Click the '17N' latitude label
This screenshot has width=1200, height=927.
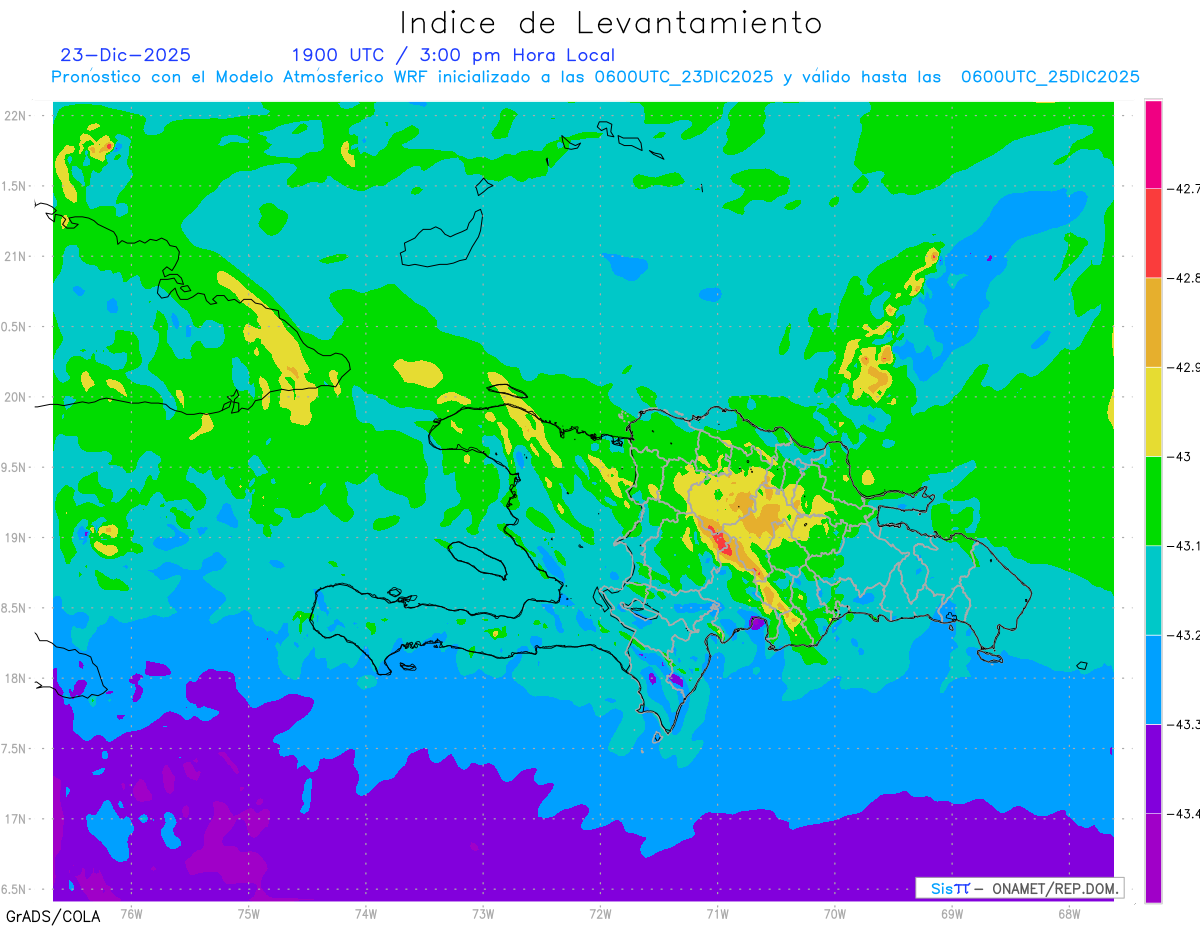[17, 819]
